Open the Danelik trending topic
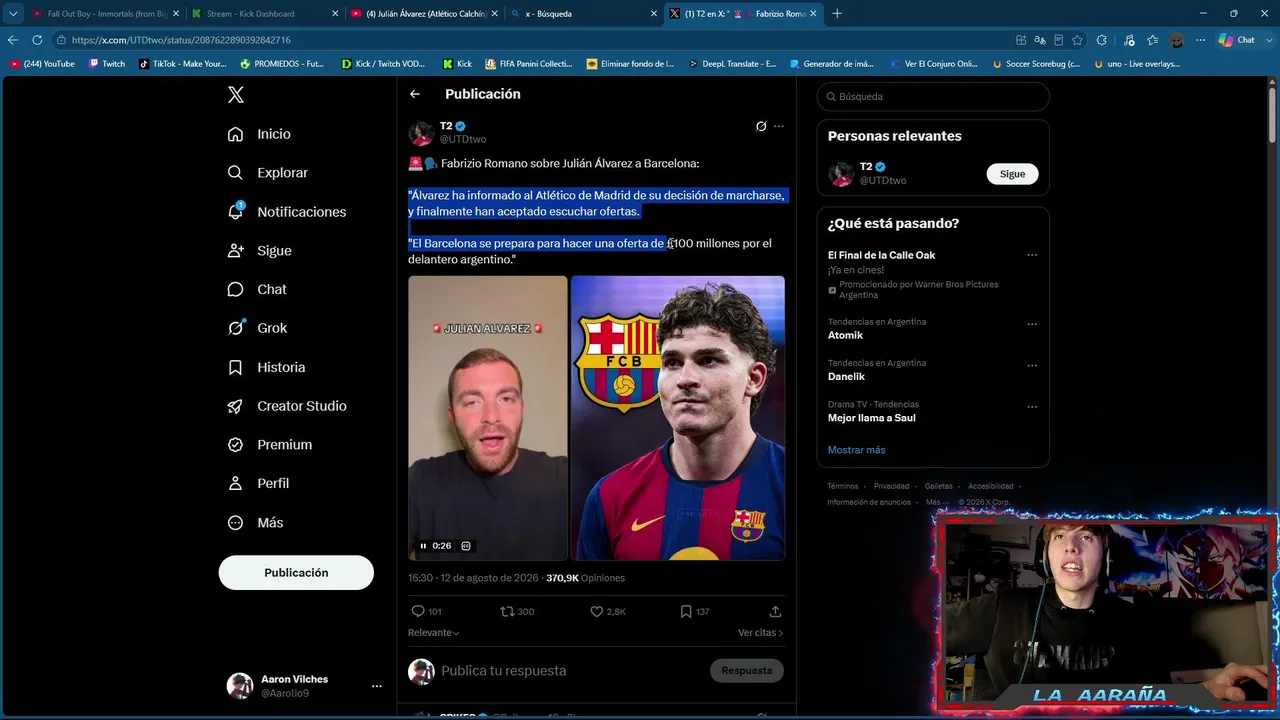The width and height of the screenshot is (1280, 720). point(846,377)
